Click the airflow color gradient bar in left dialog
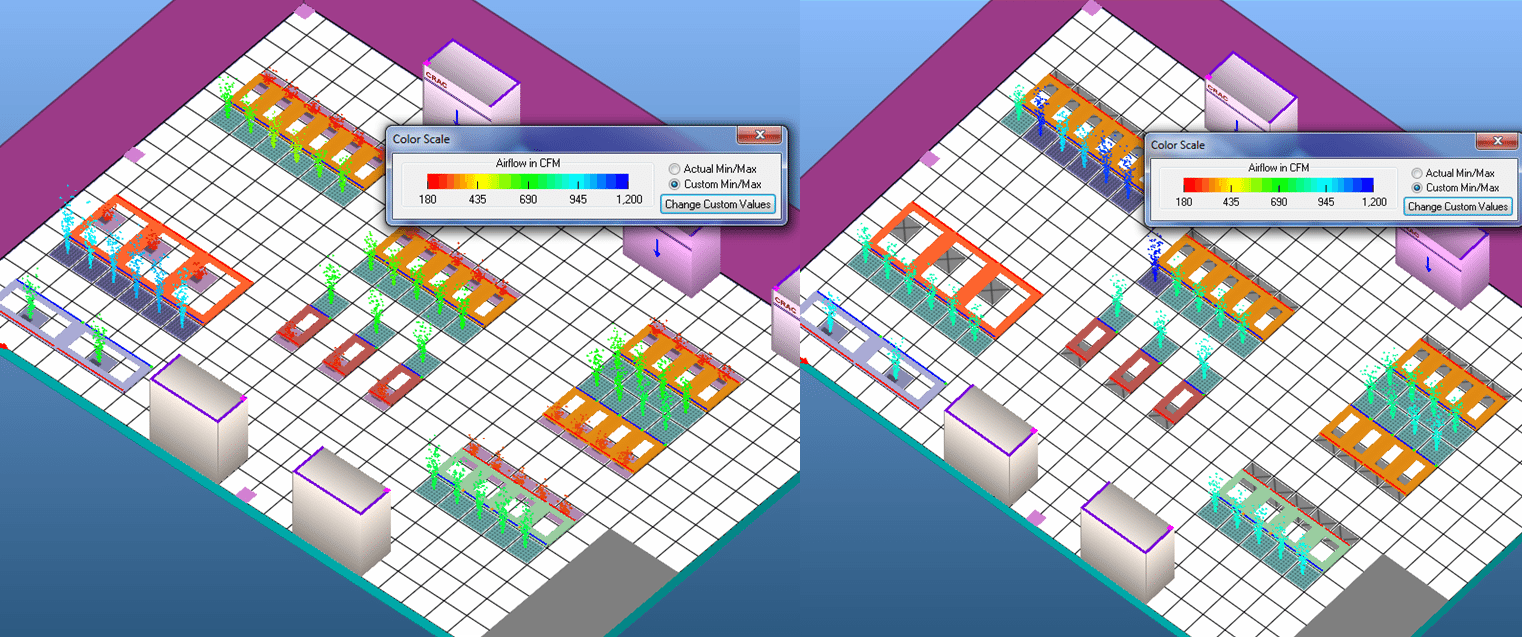The width and height of the screenshot is (1522, 637). tap(528, 181)
